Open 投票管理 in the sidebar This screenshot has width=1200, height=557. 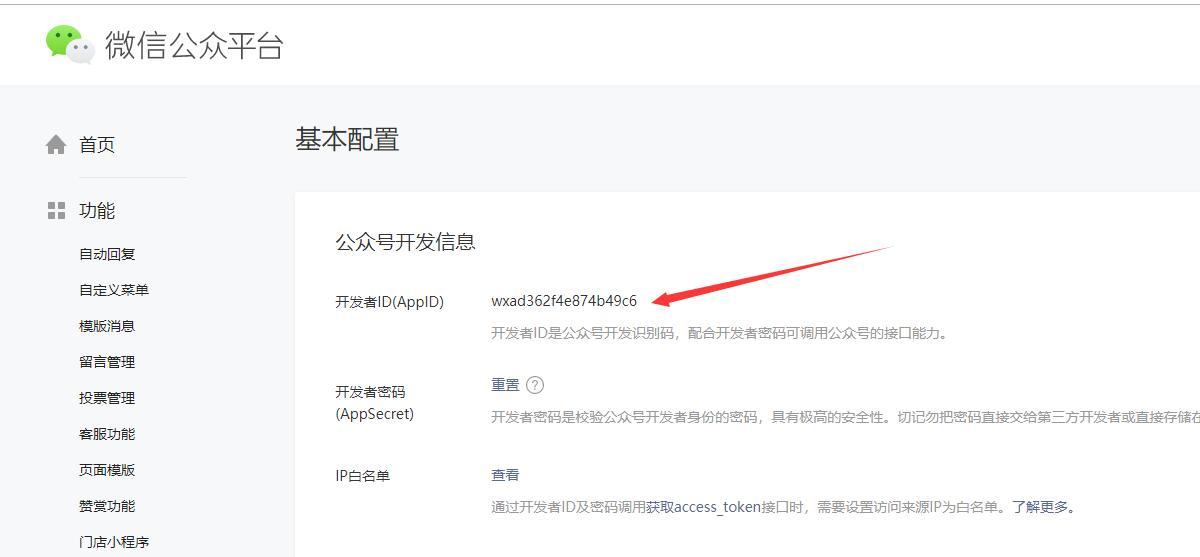tap(107, 398)
